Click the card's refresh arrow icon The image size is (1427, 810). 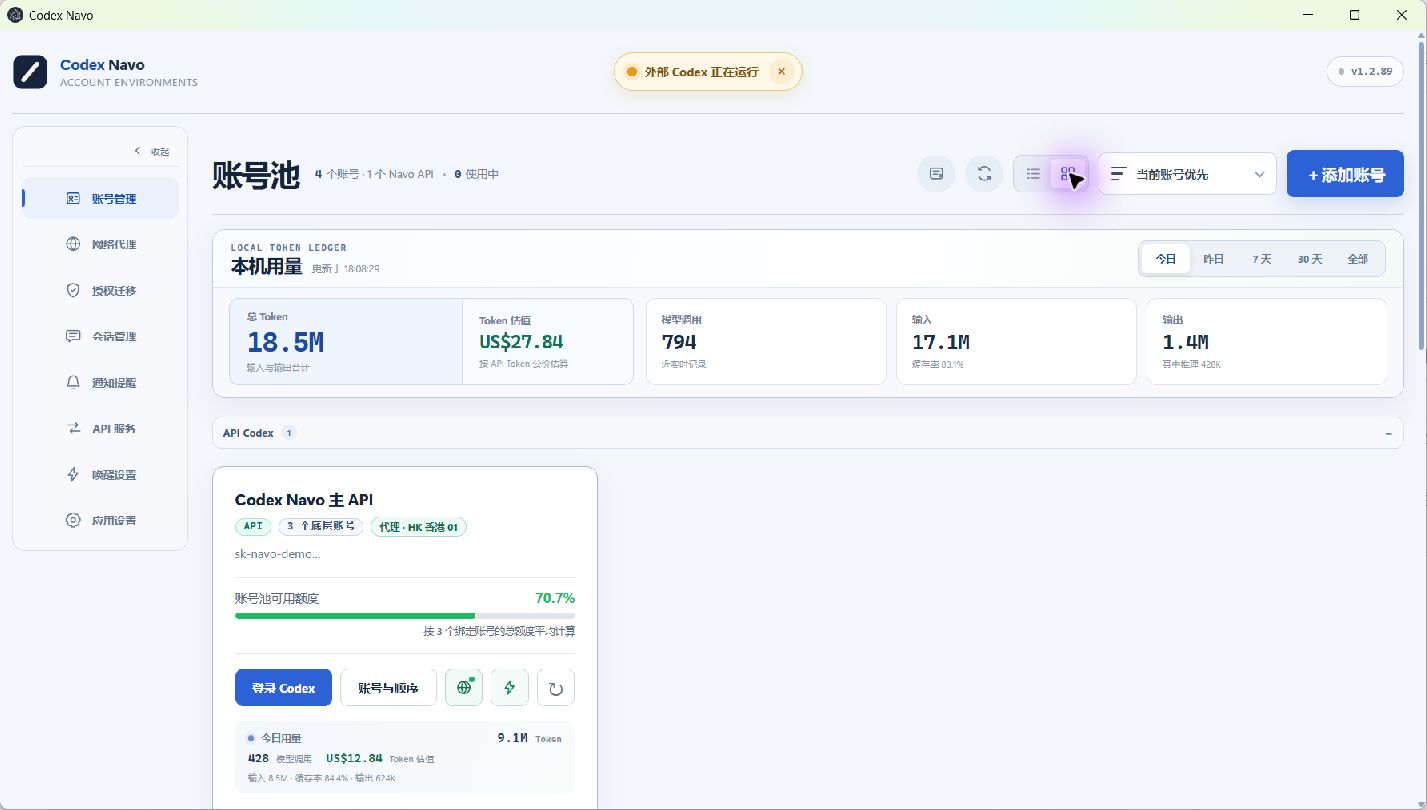(x=556, y=688)
